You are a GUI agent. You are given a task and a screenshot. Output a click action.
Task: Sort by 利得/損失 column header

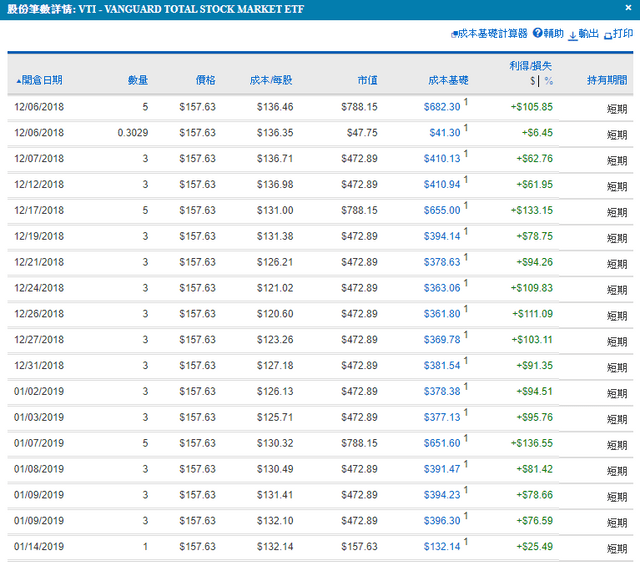click(530, 66)
